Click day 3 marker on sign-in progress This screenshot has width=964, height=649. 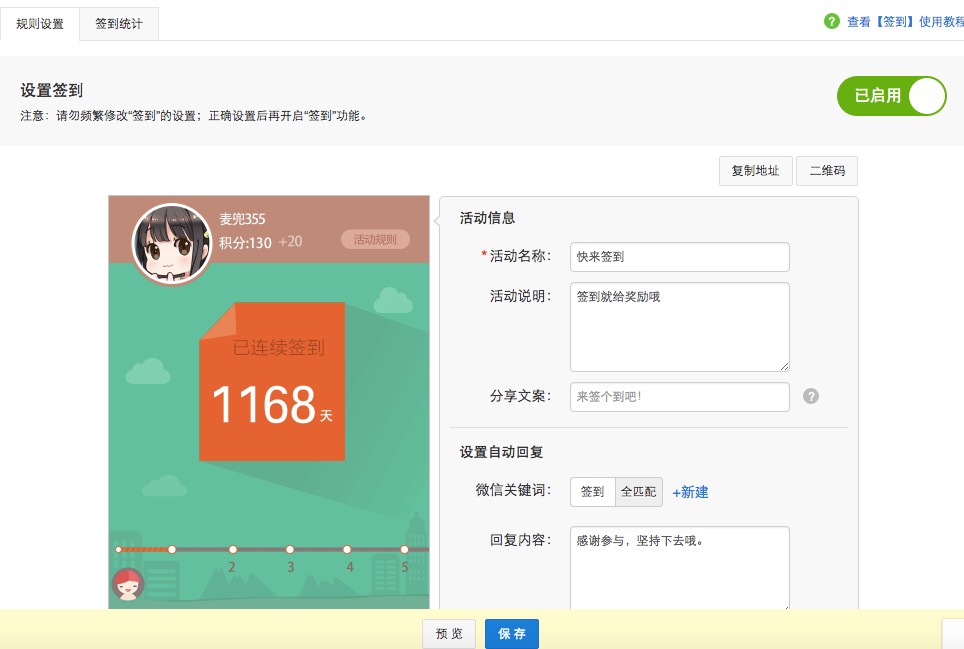click(x=290, y=550)
